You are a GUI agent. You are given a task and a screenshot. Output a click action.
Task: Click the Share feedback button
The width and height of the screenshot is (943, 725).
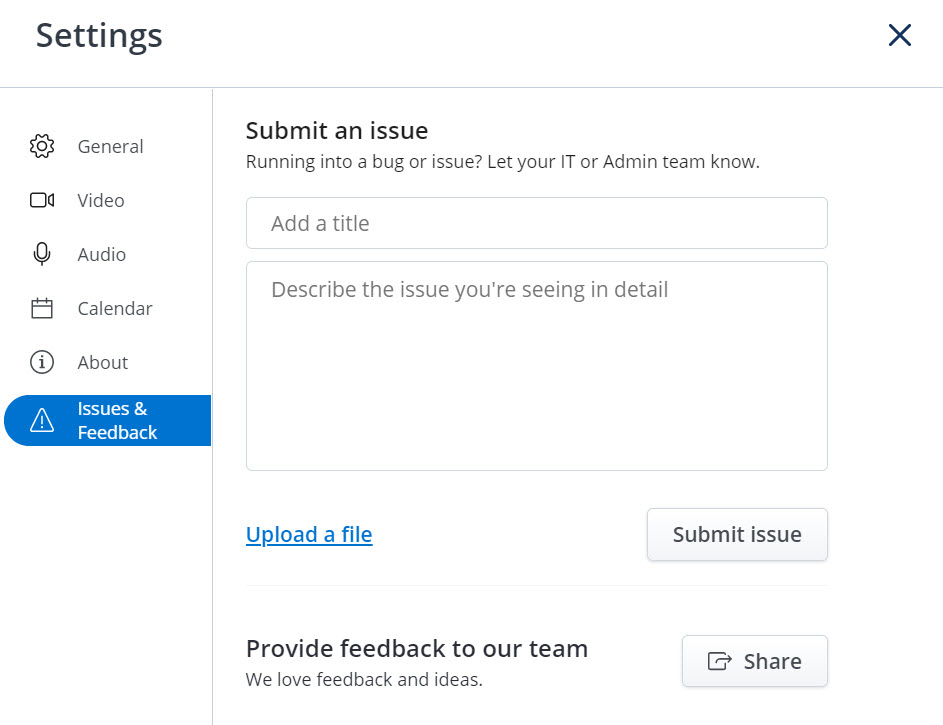click(755, 661)
